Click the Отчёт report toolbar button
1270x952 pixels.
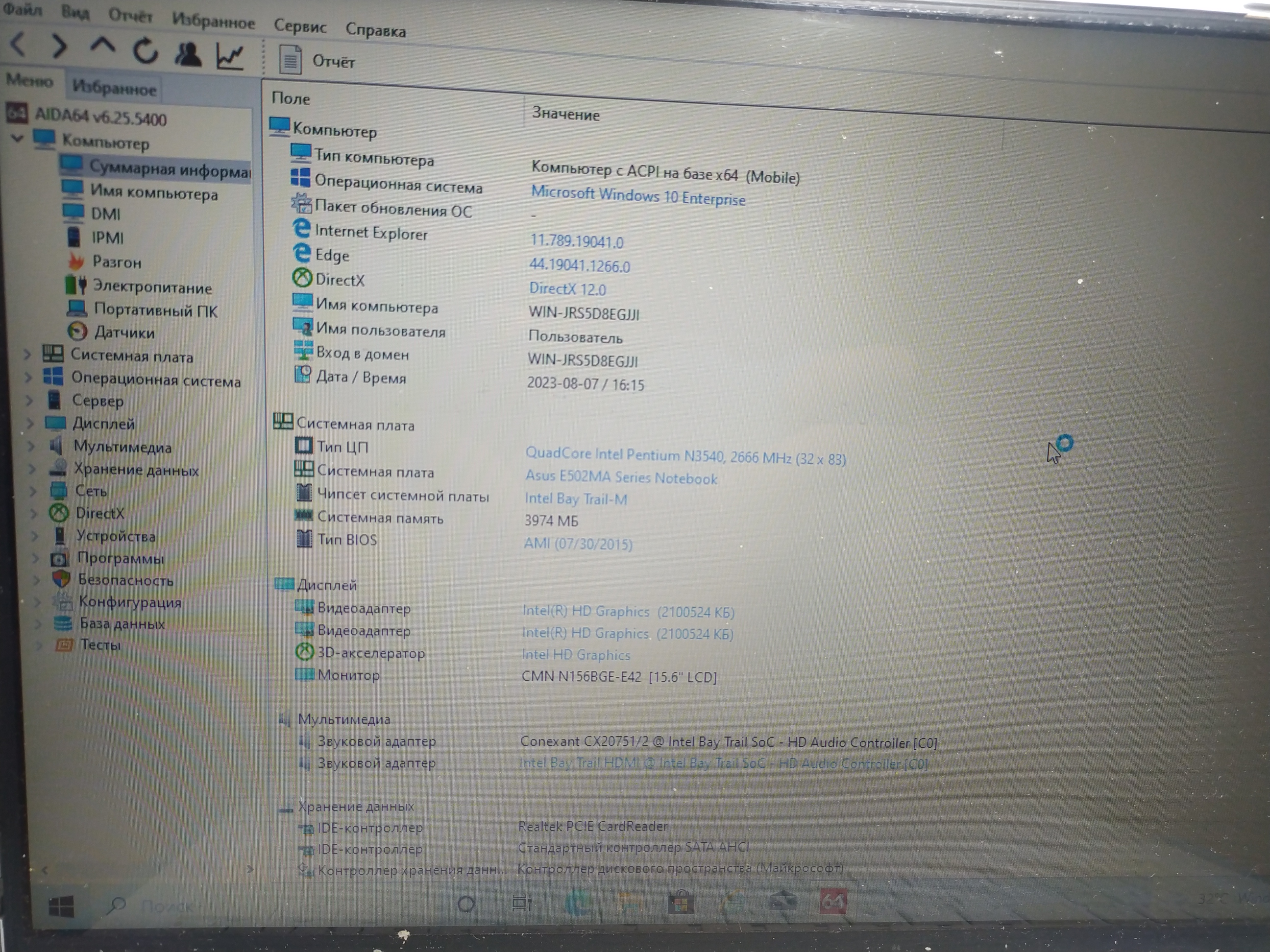[x=317, y=60]
